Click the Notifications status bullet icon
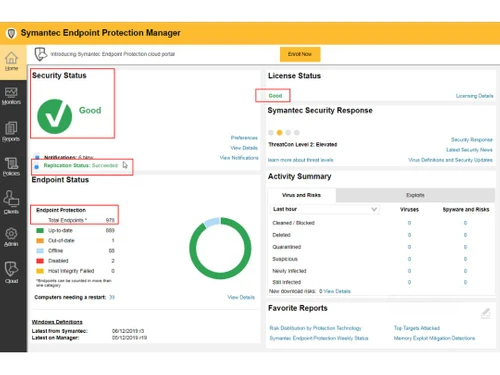Viewport: 500px width, 375px height. tap(37, 157)
